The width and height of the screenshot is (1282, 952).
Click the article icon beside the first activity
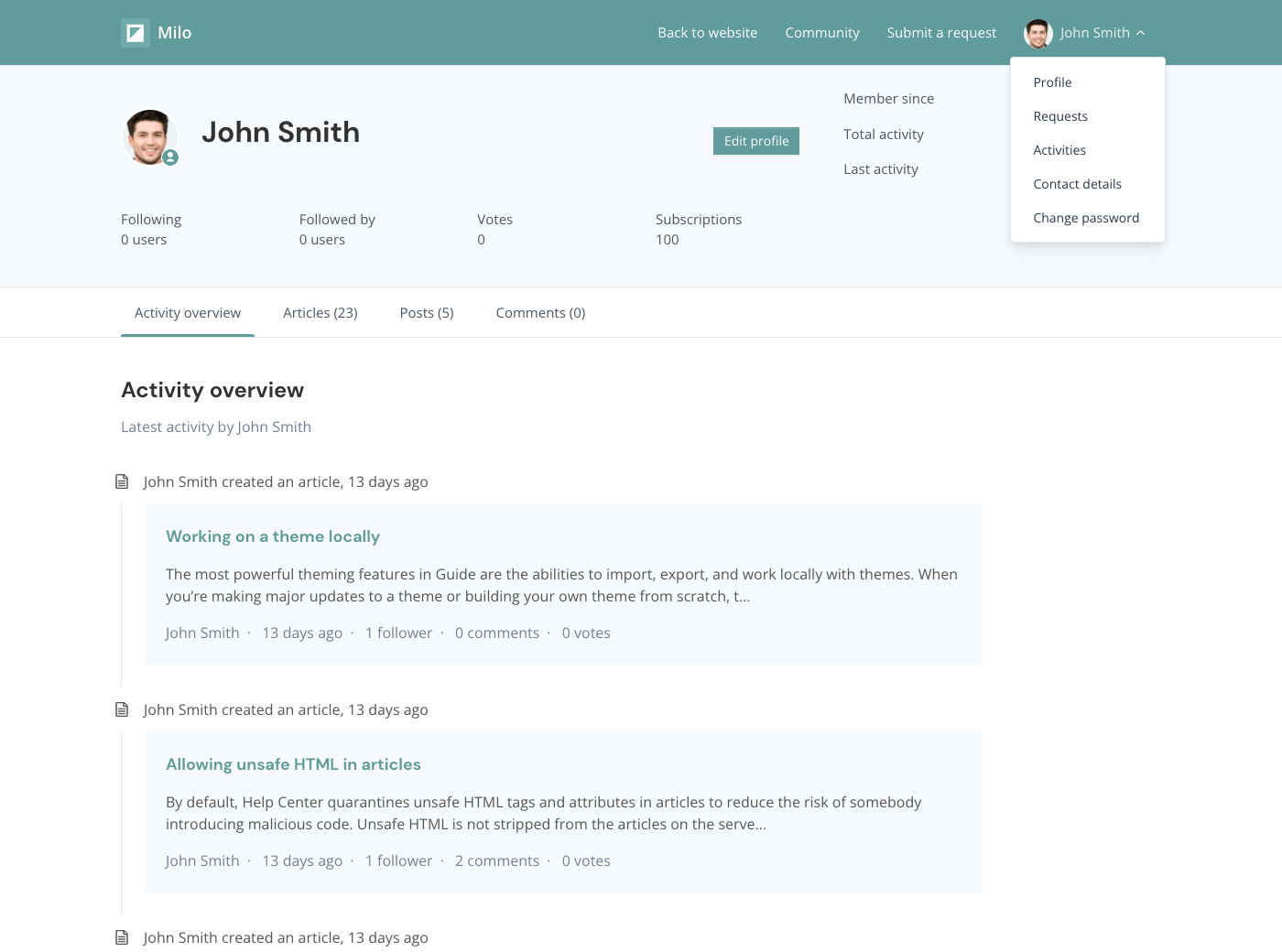(122, 481)
